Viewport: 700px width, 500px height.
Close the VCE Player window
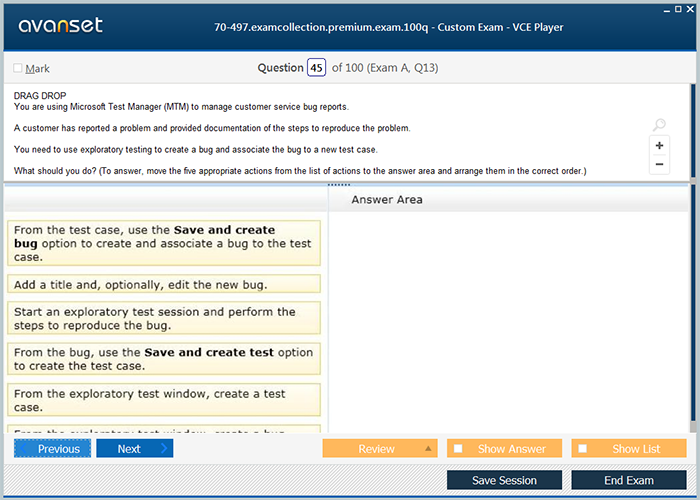(x=690, y=9)
